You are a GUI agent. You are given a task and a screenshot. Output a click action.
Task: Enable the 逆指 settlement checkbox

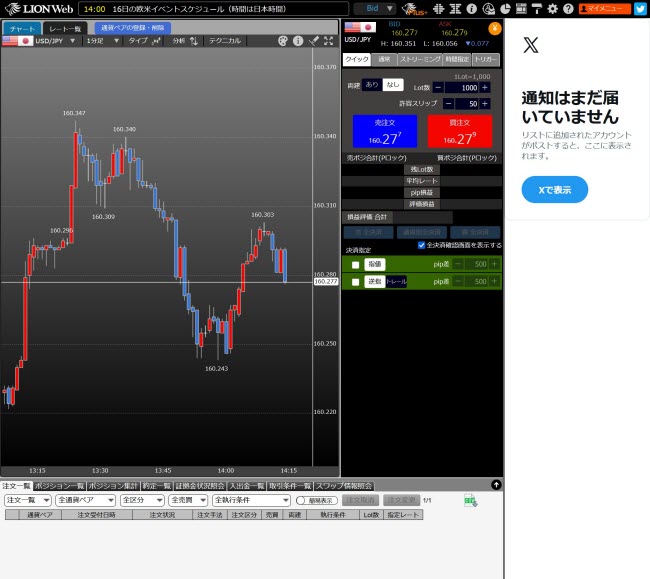(x=355, y=282)
